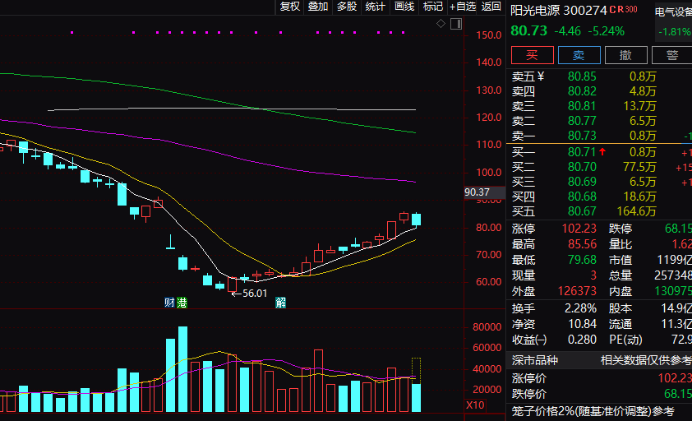The image size is (693, 421).
Task: Click the 跌停价 row label
Action: (x=529, y=394)
